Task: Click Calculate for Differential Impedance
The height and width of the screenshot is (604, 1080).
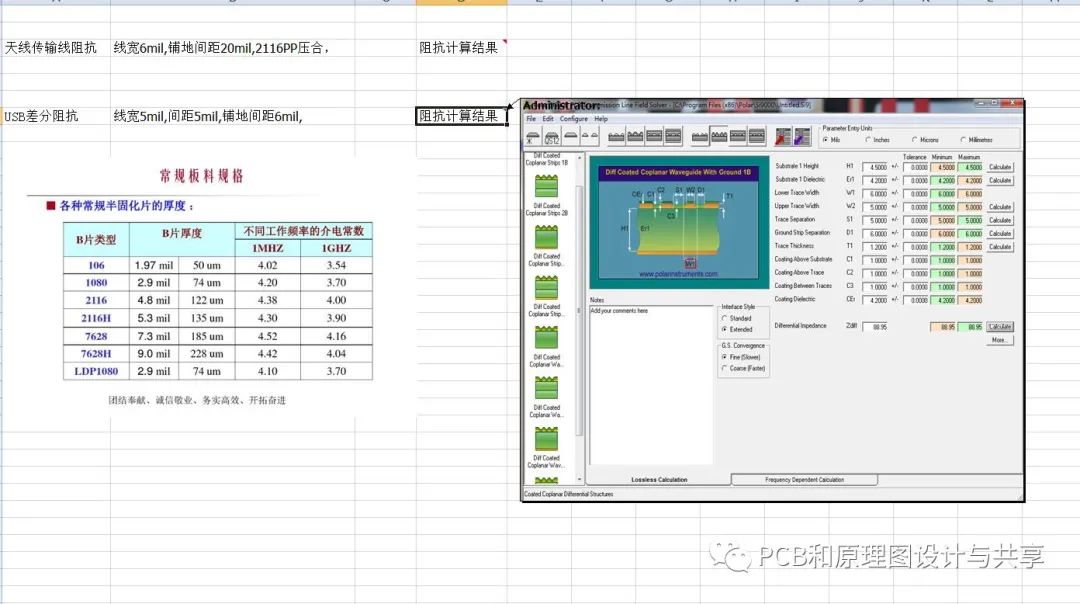Action: click(1000, 327)
